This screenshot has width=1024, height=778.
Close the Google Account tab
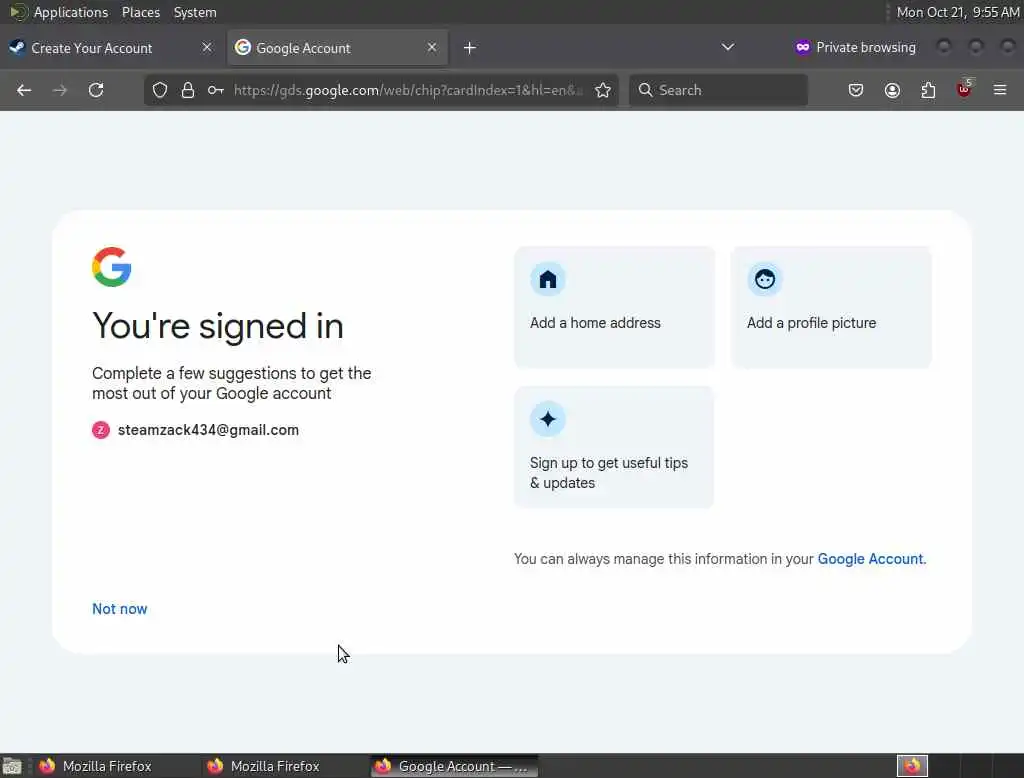pos(432,48)
